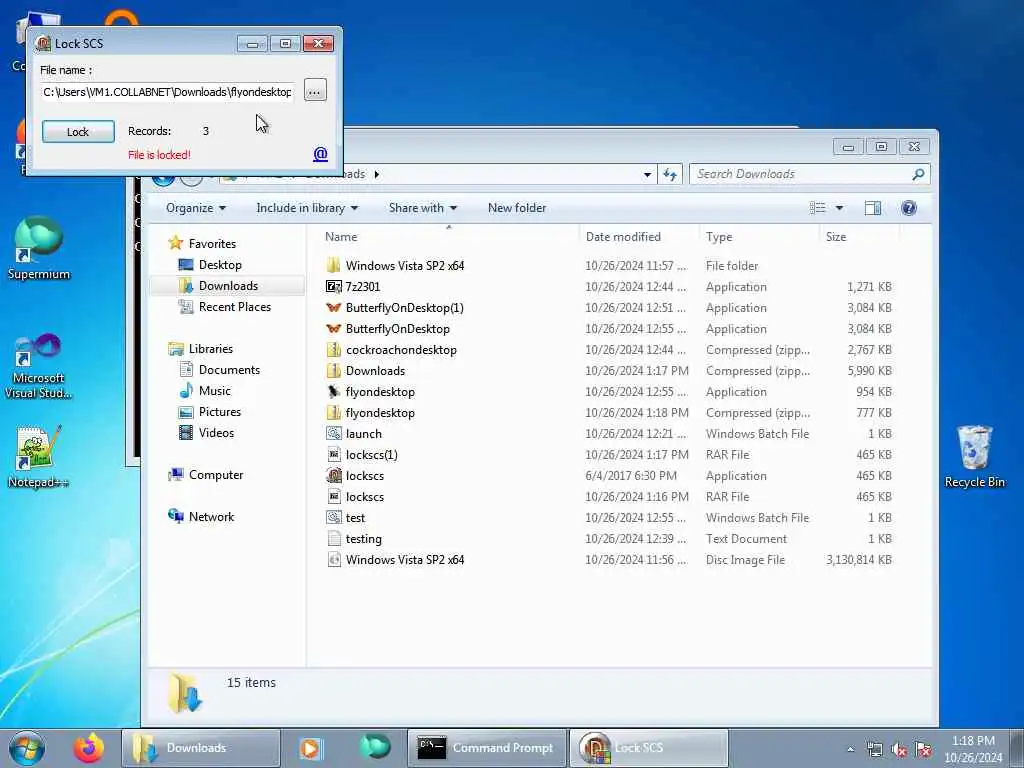The image size is (1024, 768).
Task: Show hidden system tray icons
Action: pyautogui.click(x=850, y=750)
